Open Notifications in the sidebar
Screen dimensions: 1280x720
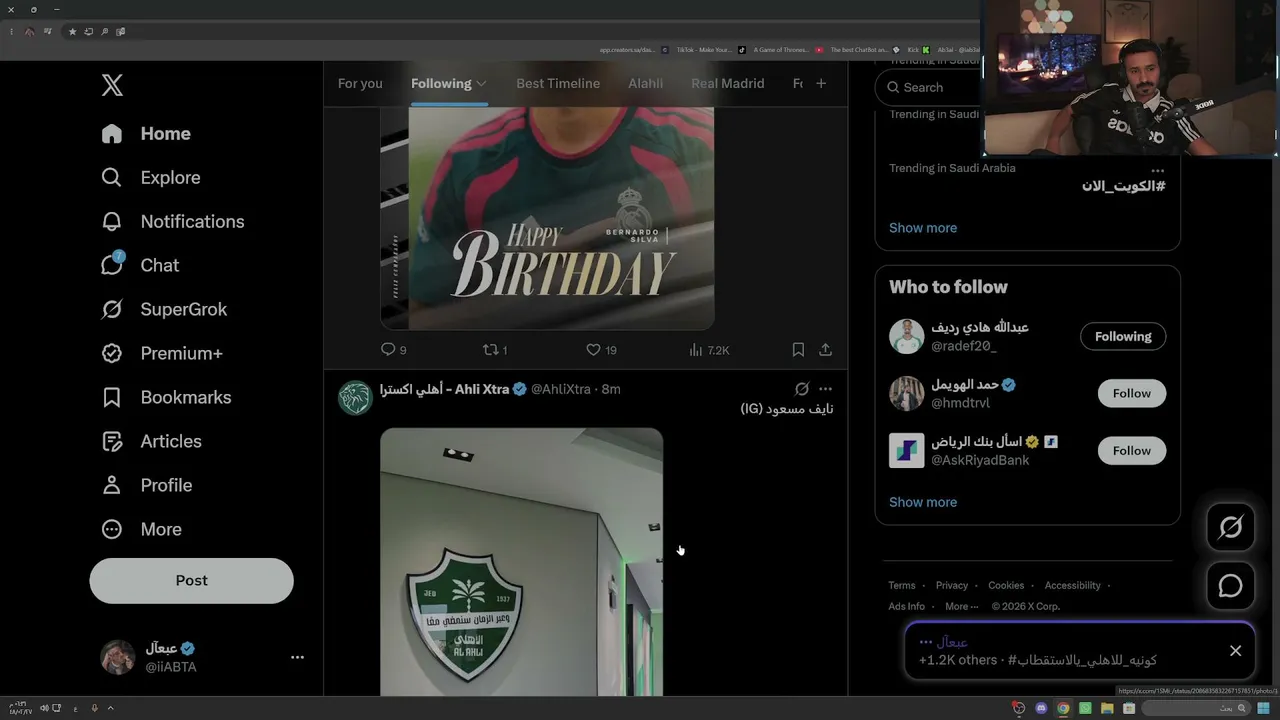tap(173, 221)
